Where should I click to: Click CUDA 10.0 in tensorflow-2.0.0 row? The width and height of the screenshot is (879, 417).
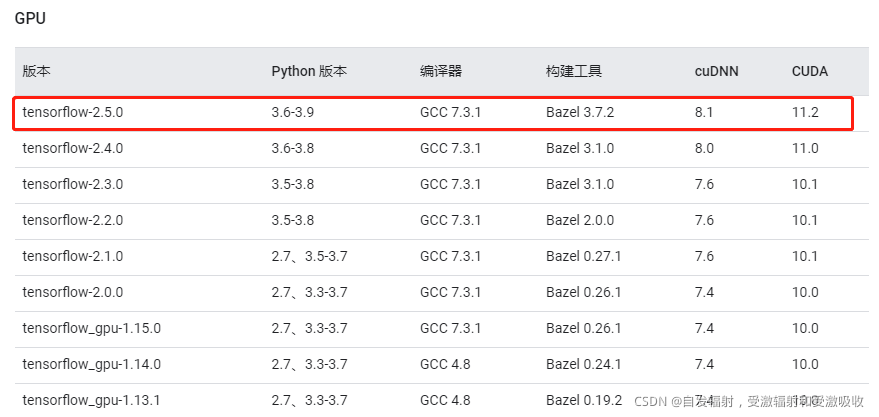pos(805,292)
